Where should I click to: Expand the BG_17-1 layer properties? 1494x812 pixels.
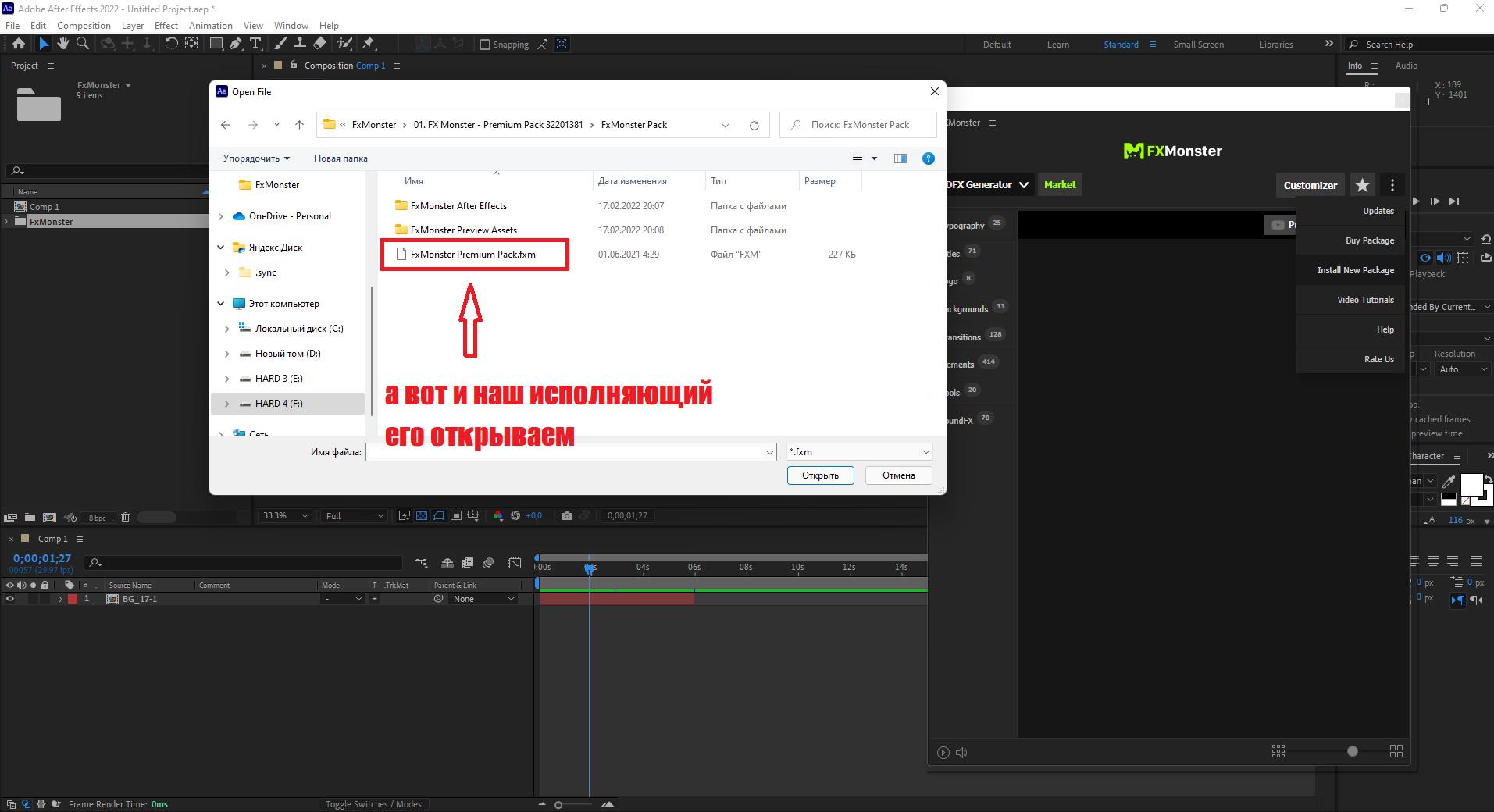click(x=60, y=599)
